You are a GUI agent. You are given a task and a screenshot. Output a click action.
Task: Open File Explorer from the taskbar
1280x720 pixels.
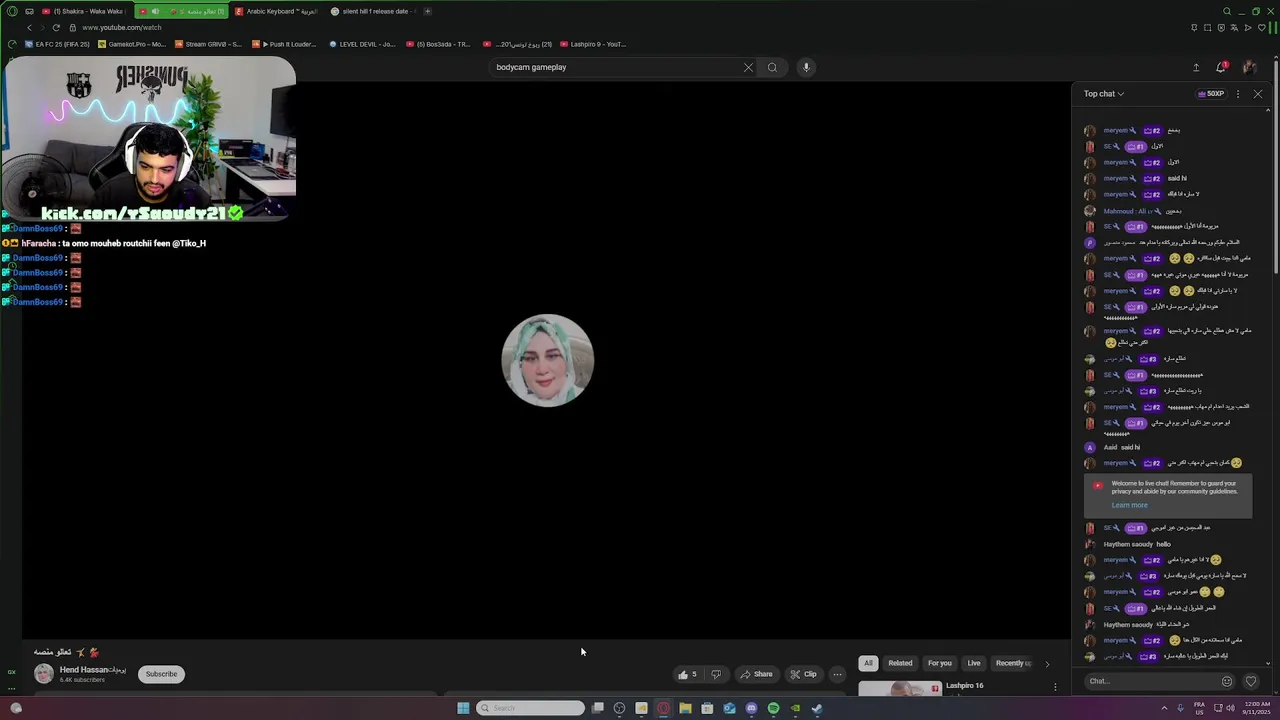pyautogui.click(x=685, y=708)
